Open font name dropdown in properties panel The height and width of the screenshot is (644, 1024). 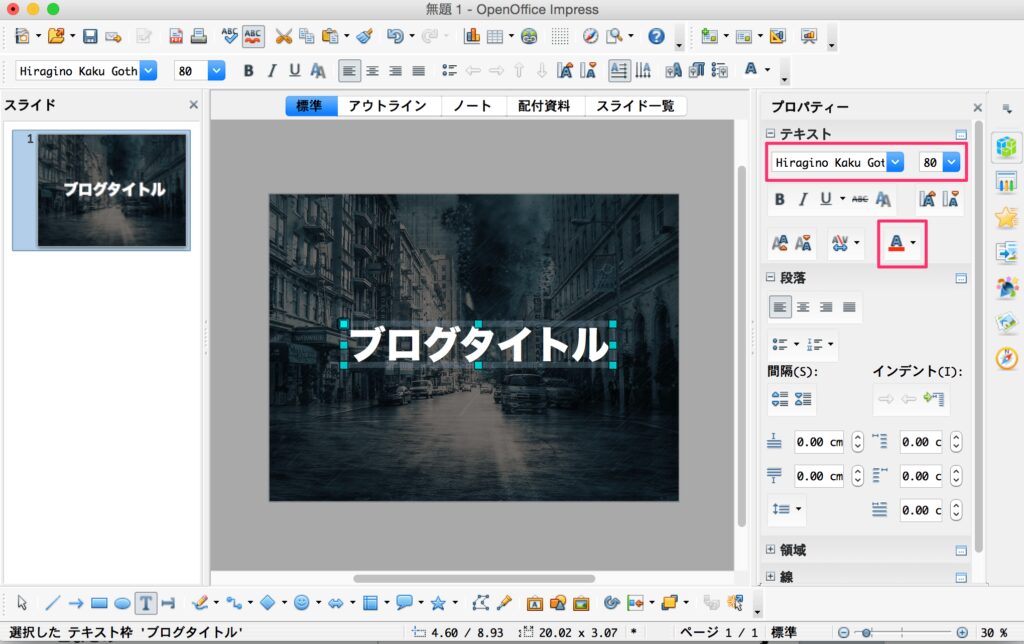(896, 162)
